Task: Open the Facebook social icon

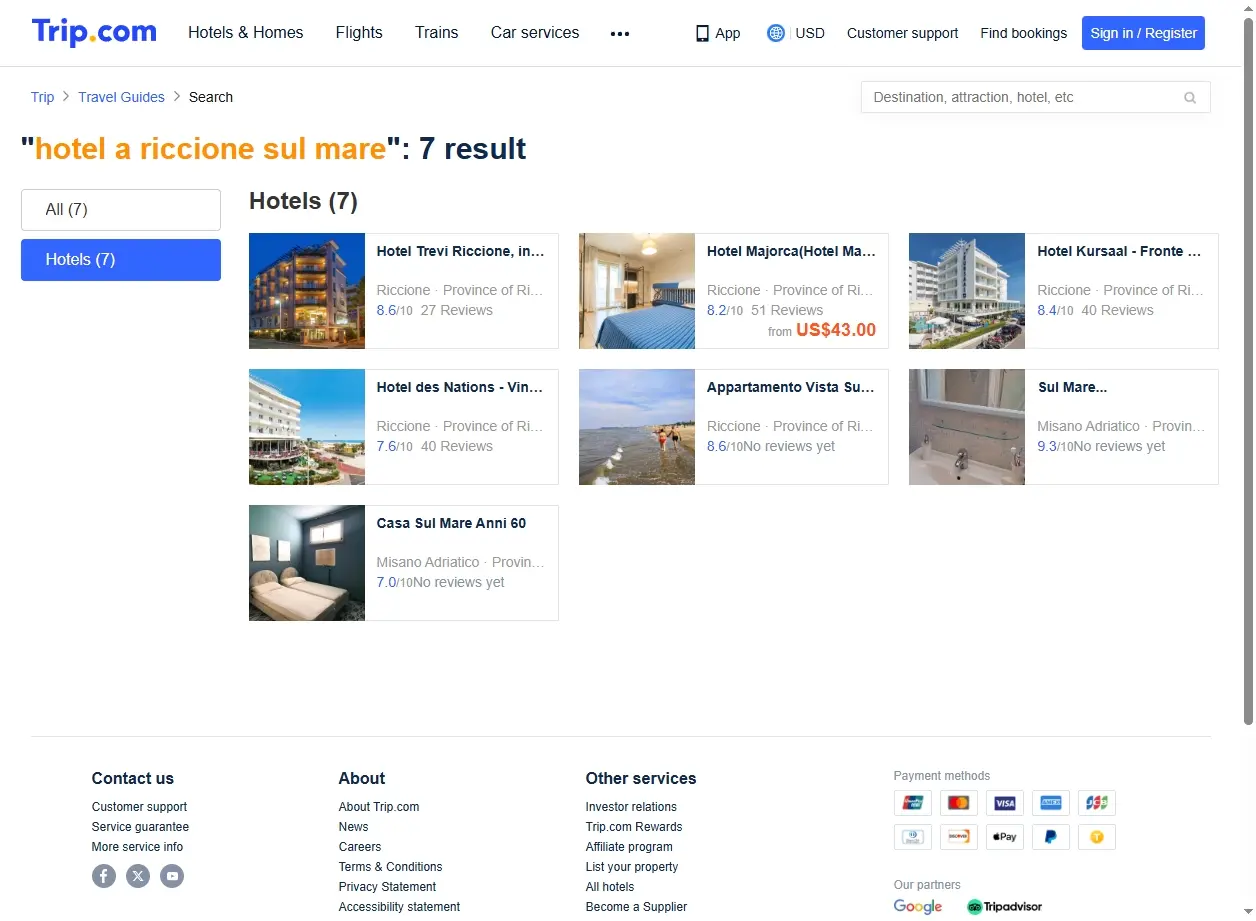Action: tap(104, 876)
